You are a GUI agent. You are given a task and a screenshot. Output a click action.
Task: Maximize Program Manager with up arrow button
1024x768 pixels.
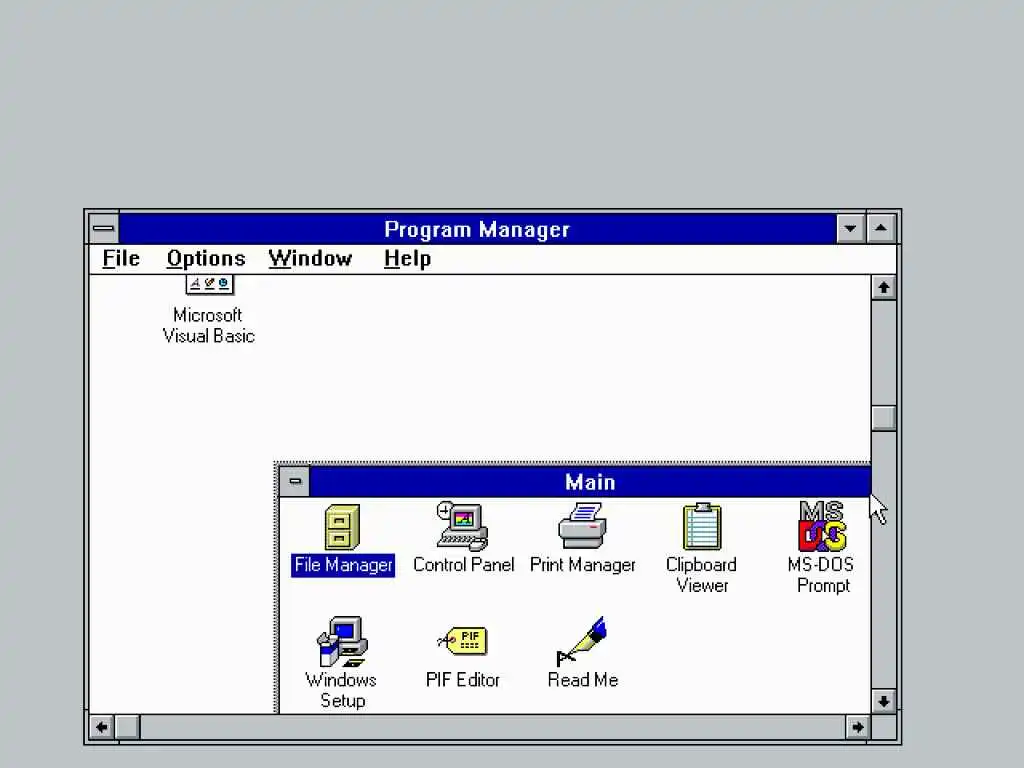click(x=881, y=229)
